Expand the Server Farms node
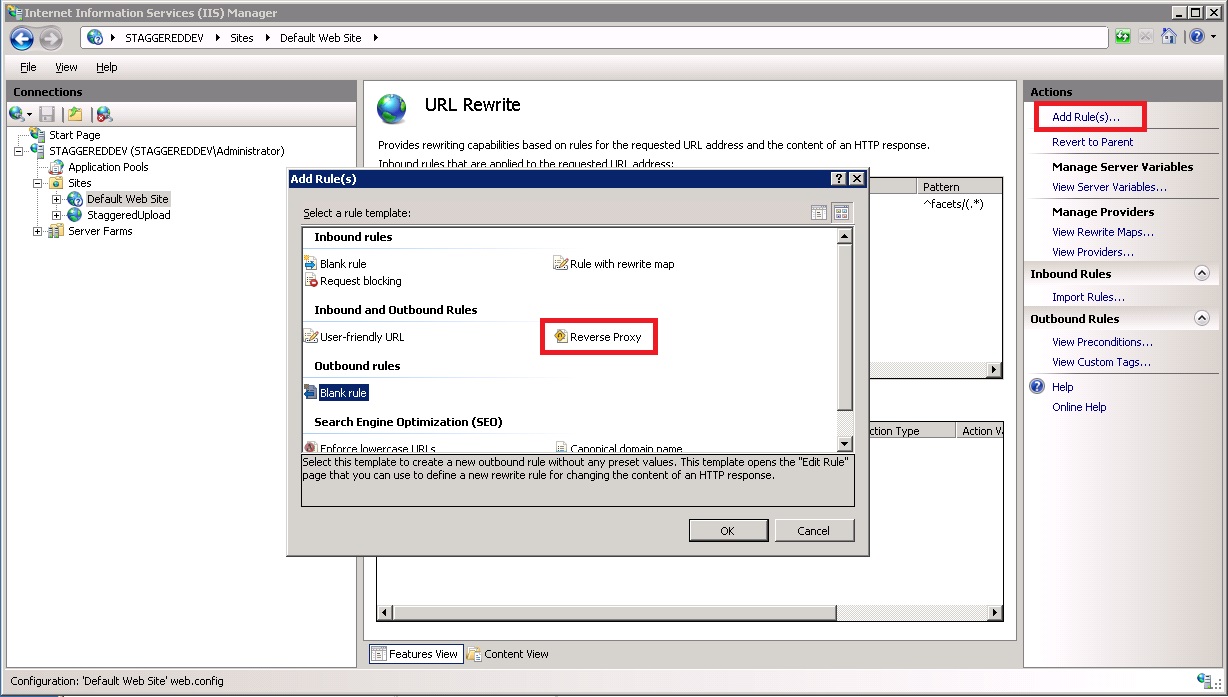Image resolution: width=1228 pixels, height=697 pixels. 38,231
